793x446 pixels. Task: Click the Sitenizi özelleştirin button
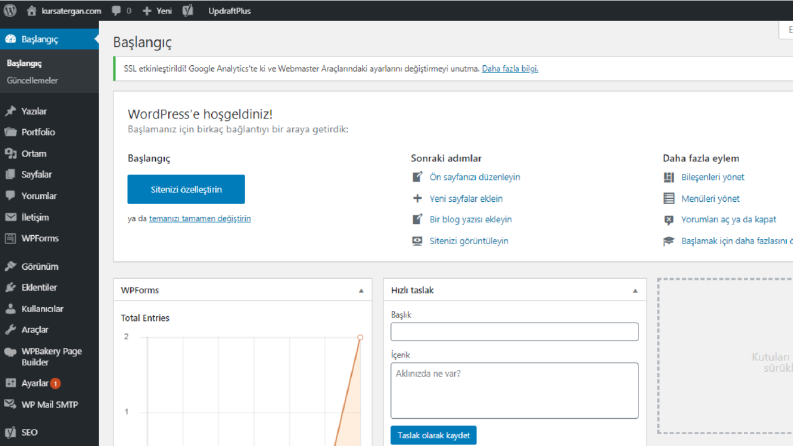click(x=186, y=189)
